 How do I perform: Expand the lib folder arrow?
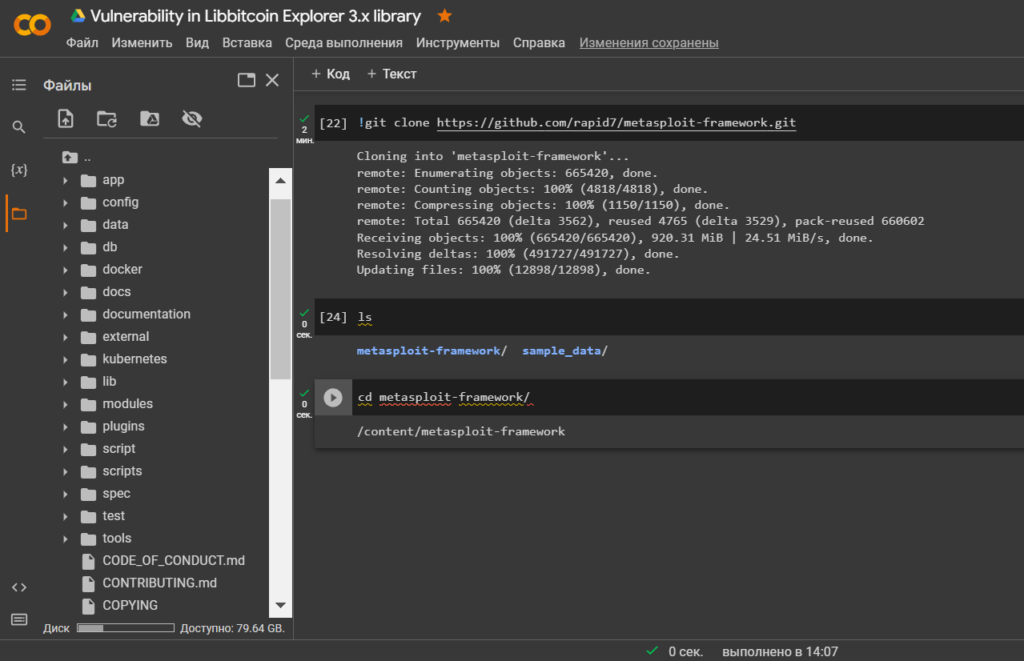(65, 382)
